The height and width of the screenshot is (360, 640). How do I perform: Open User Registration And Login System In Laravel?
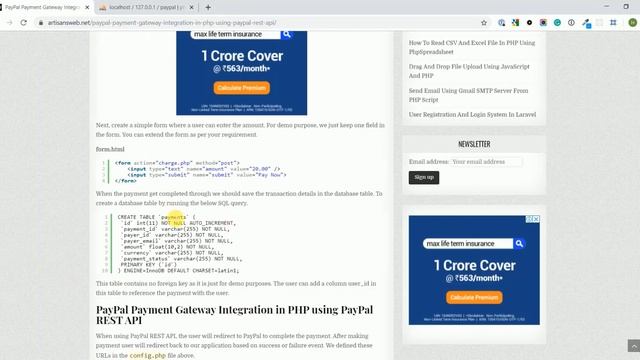pos(472,115)
